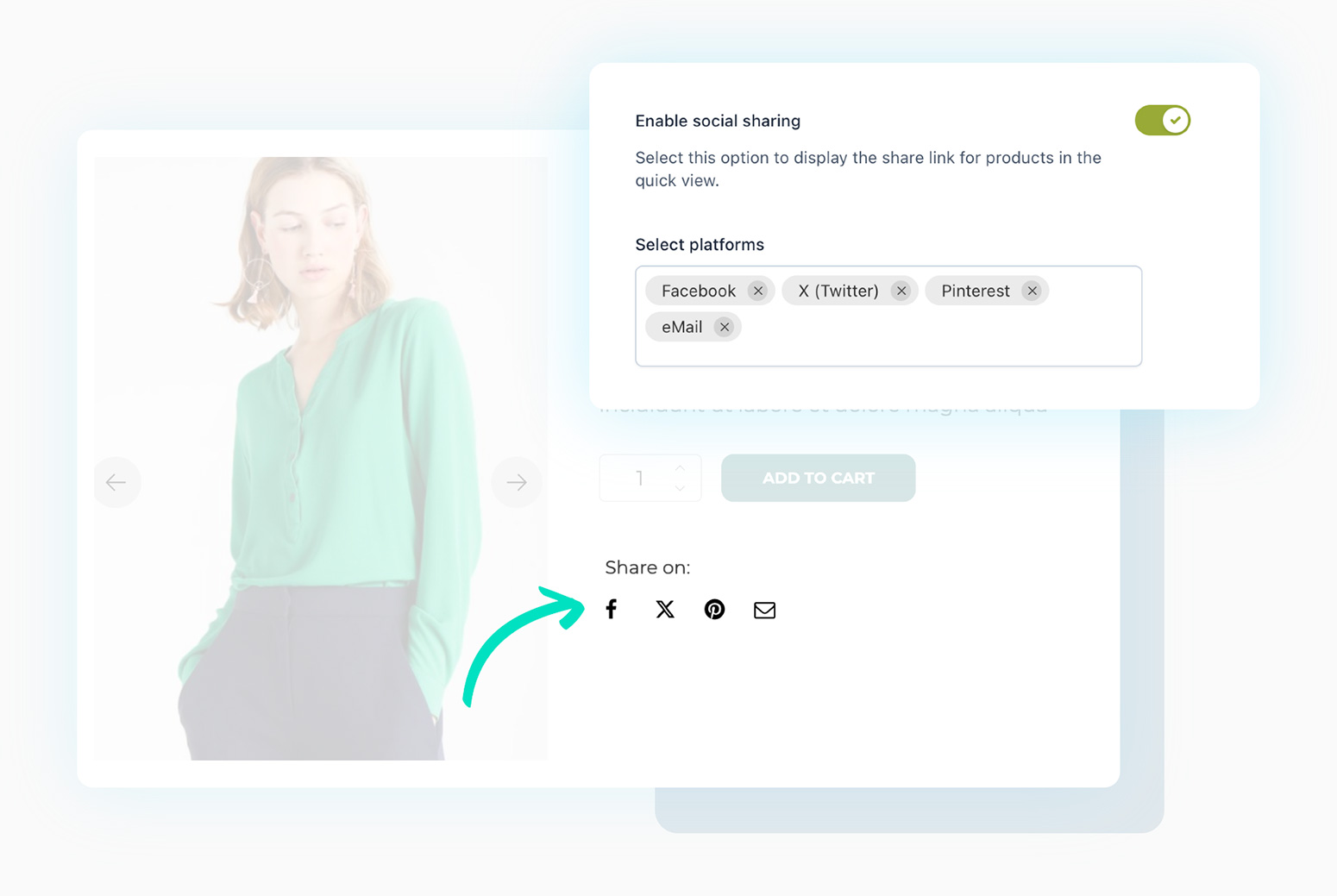Share the product via email icon

[764, 609]
